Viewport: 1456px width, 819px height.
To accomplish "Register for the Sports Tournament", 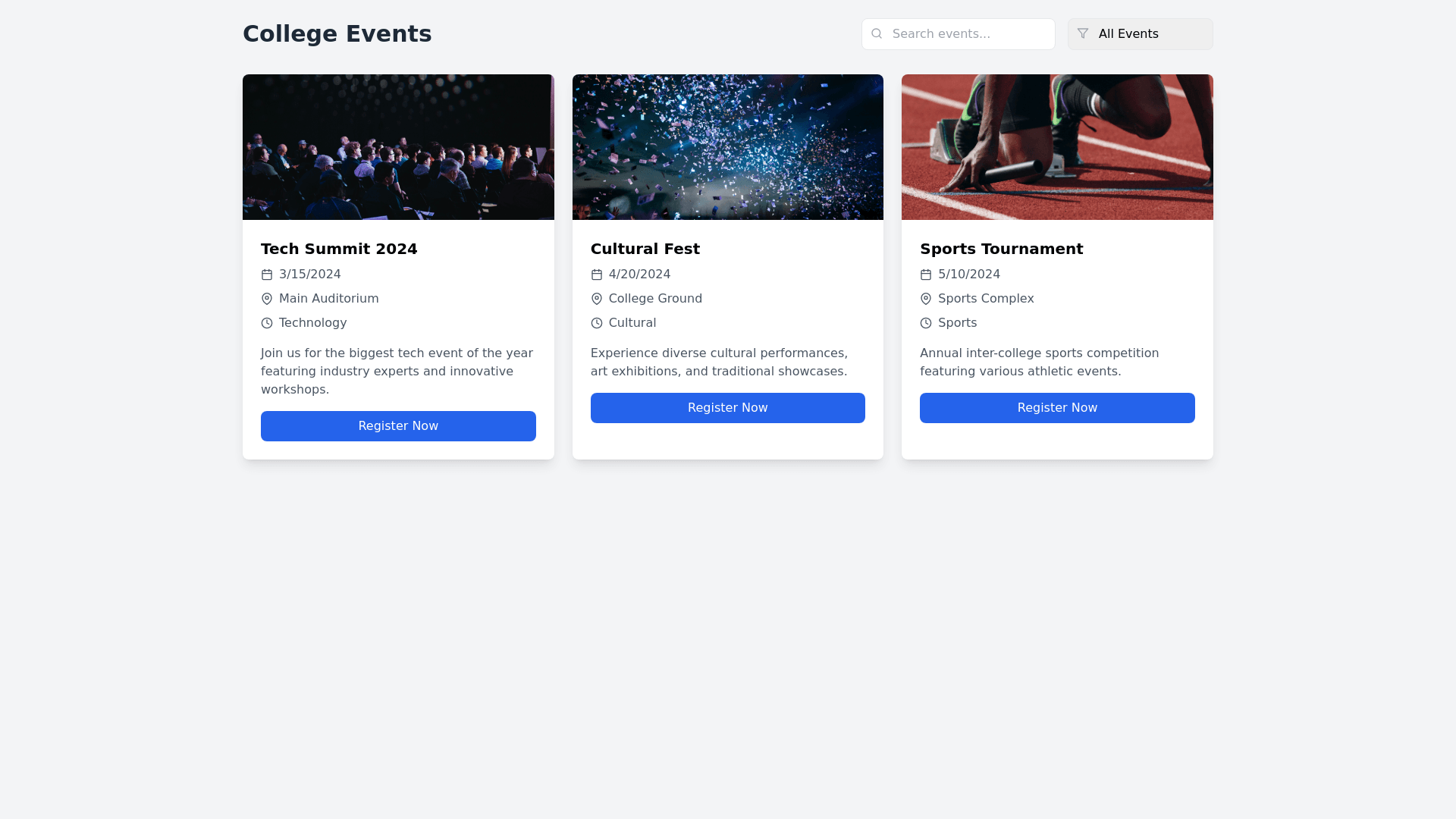I will pyautogui.click(x=1057, y=408).
